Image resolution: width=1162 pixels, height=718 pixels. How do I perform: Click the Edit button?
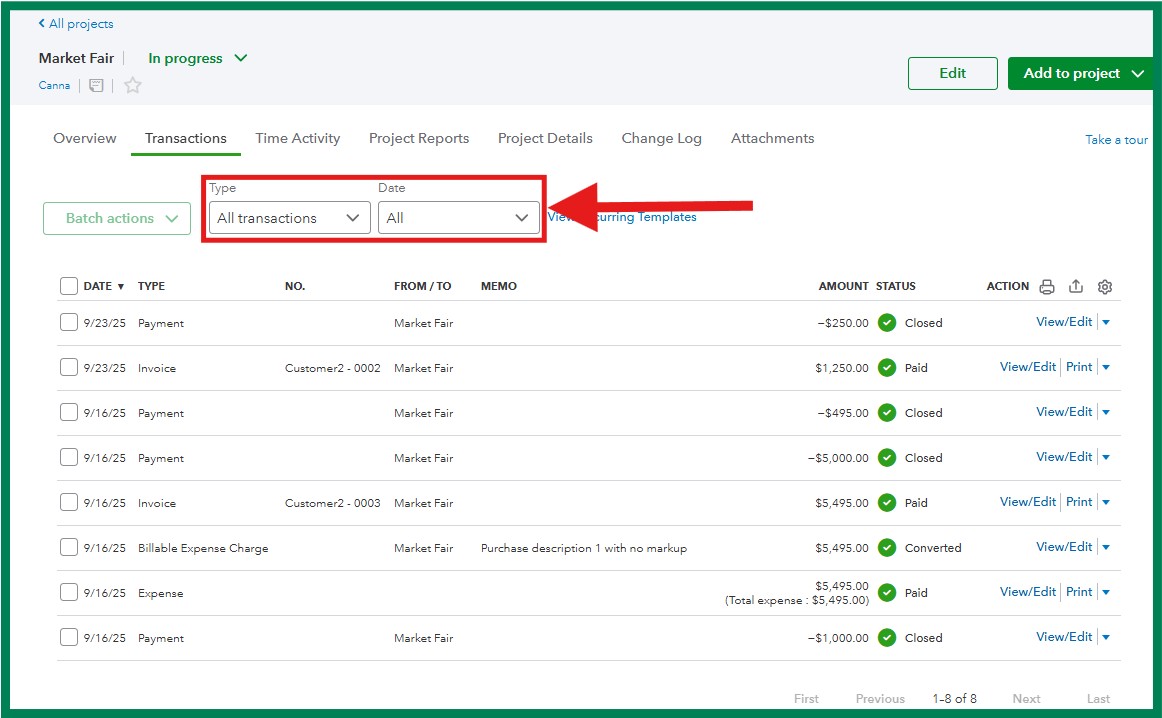(x=952, y=73)
